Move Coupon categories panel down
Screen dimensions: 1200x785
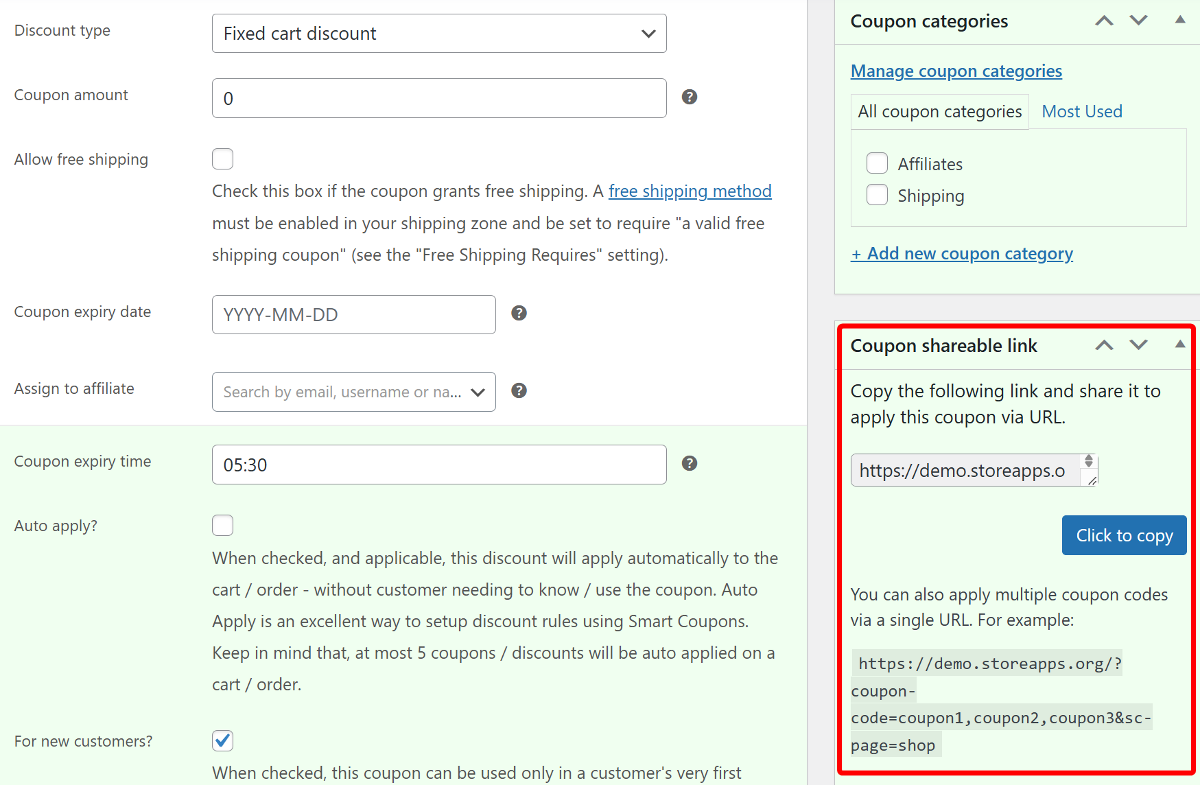pyautogui.click(x=1139, y=21)
